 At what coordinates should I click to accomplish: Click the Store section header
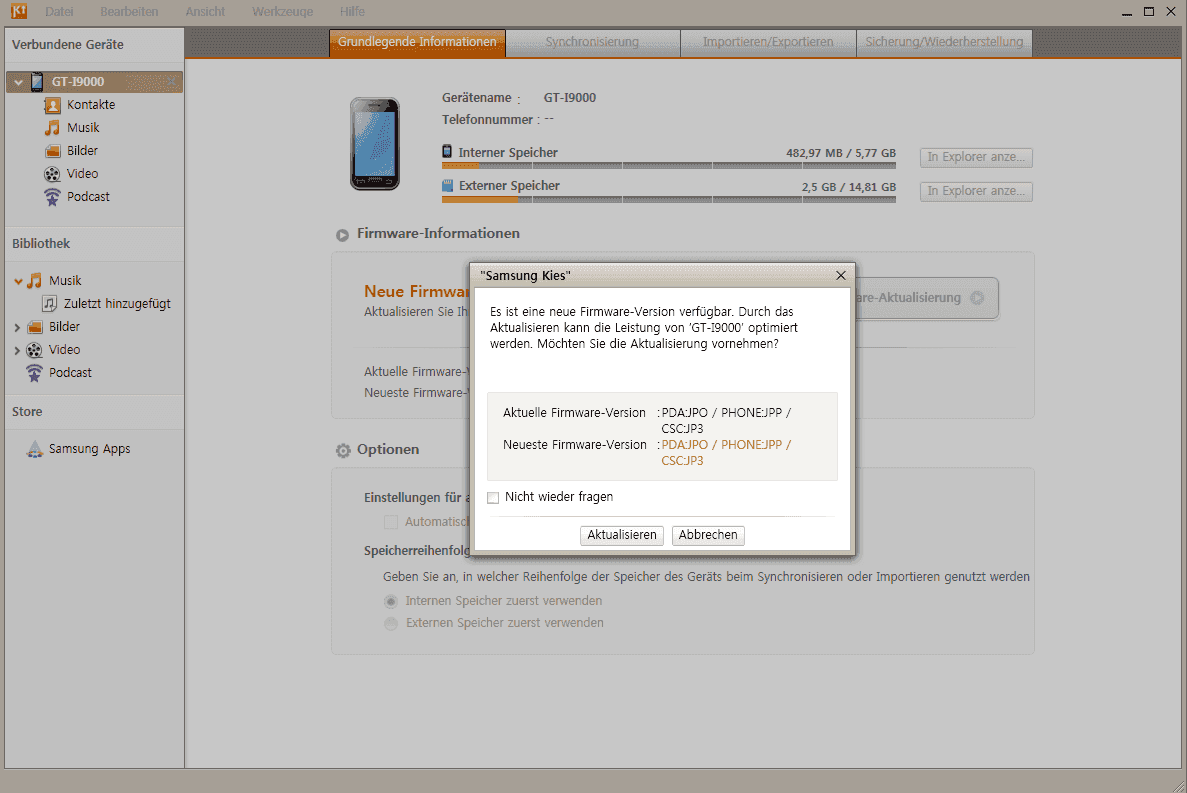pos(27,412)
